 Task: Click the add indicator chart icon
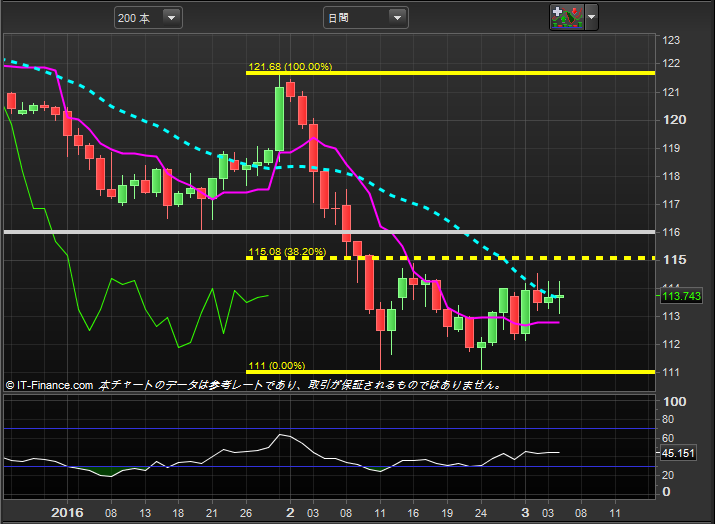[567, 17]
